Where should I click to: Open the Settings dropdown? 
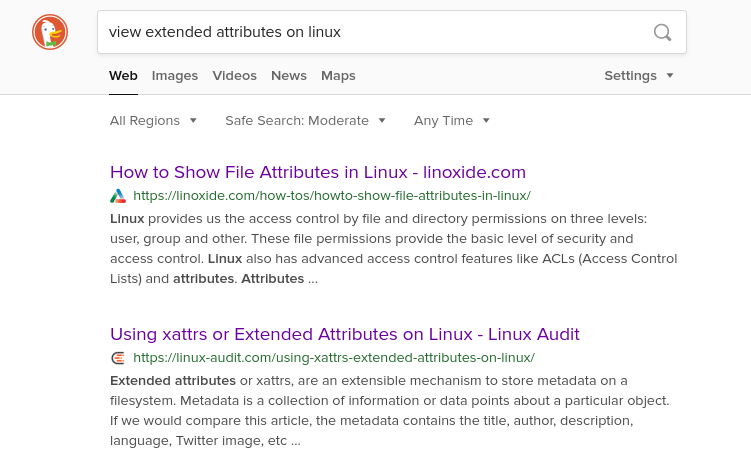tap(639, 76)
